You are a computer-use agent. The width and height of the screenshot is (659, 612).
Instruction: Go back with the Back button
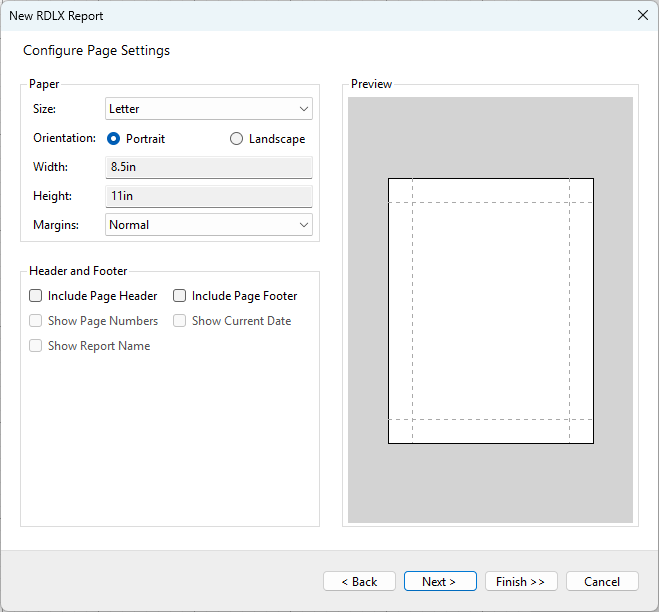(359, 581)
